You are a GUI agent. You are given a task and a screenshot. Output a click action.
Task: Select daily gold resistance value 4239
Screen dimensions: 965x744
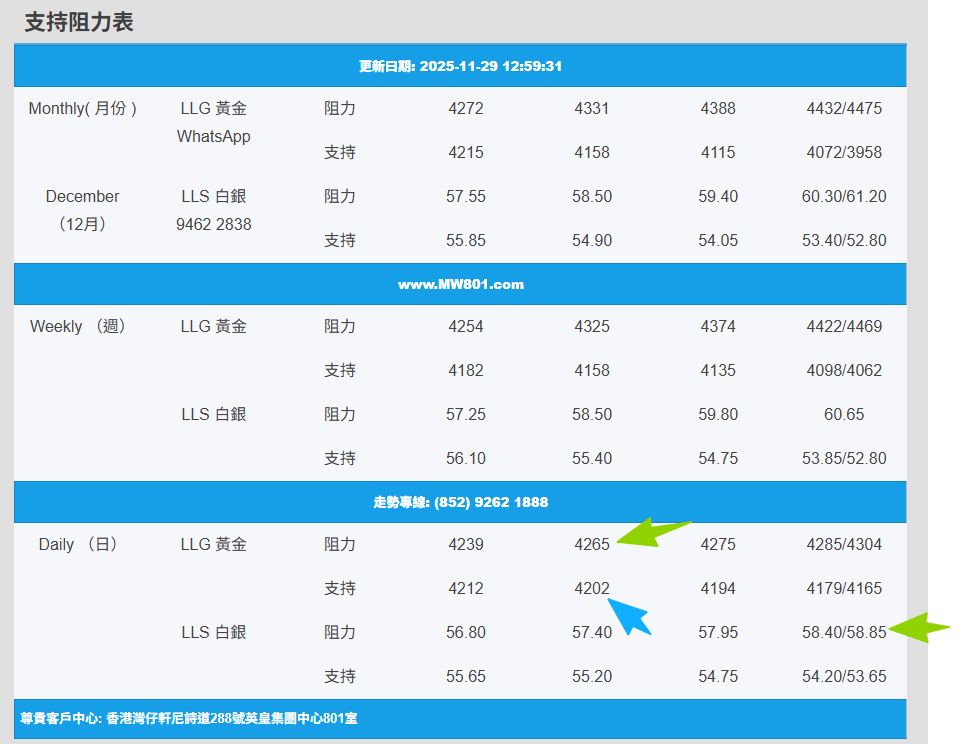tap(465, 544)
